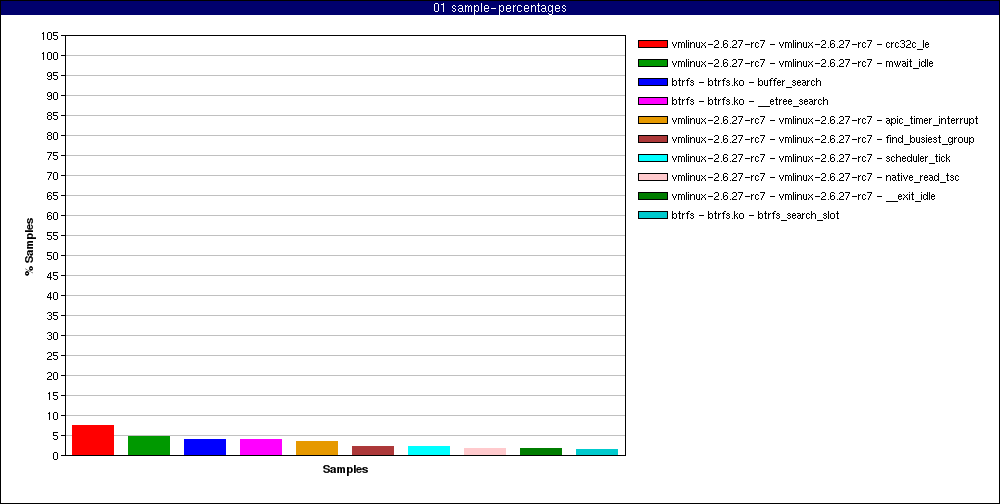Click the apic_timer_interrupt legend label text

pos(825,121)
